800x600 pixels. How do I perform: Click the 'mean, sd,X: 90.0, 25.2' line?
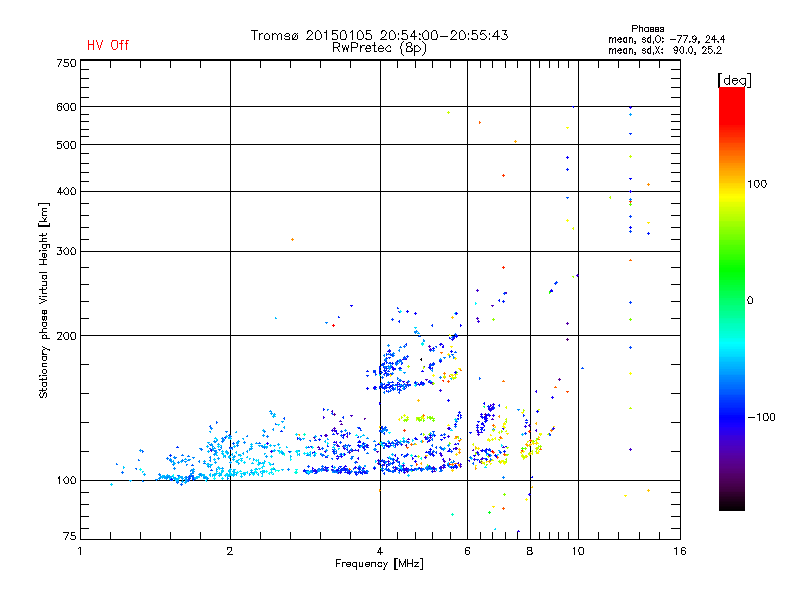[x=665, y=50]
